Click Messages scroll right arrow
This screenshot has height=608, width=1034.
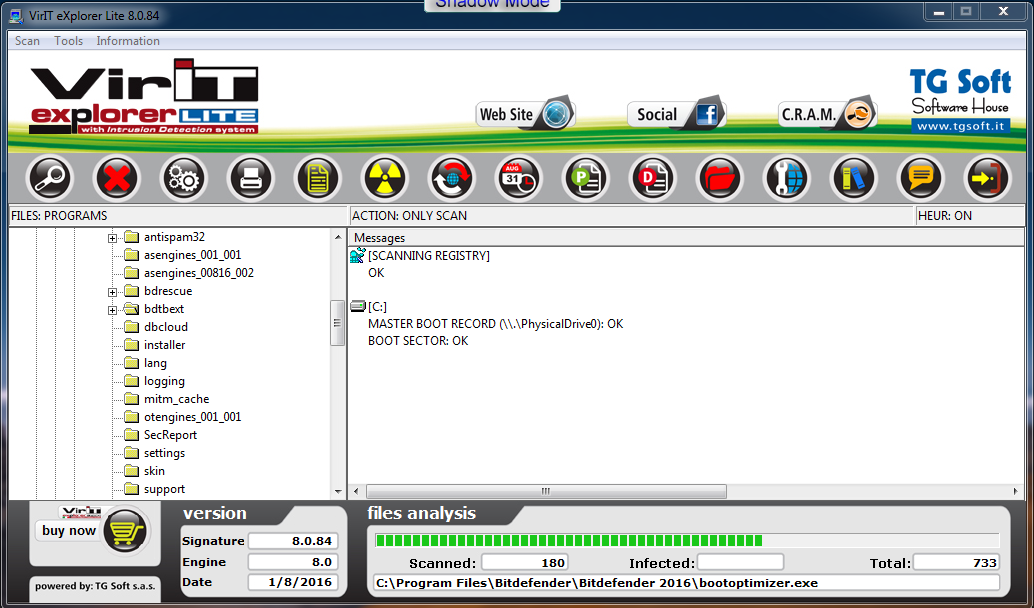tap(1015, 491)
